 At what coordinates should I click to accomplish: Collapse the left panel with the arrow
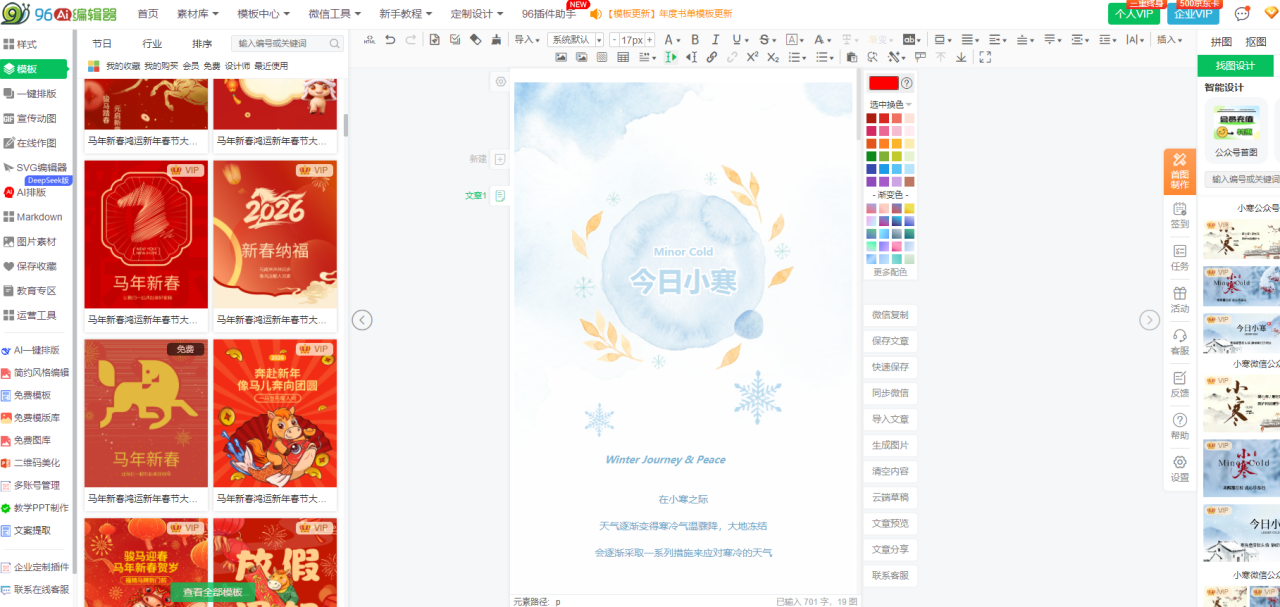362,320
